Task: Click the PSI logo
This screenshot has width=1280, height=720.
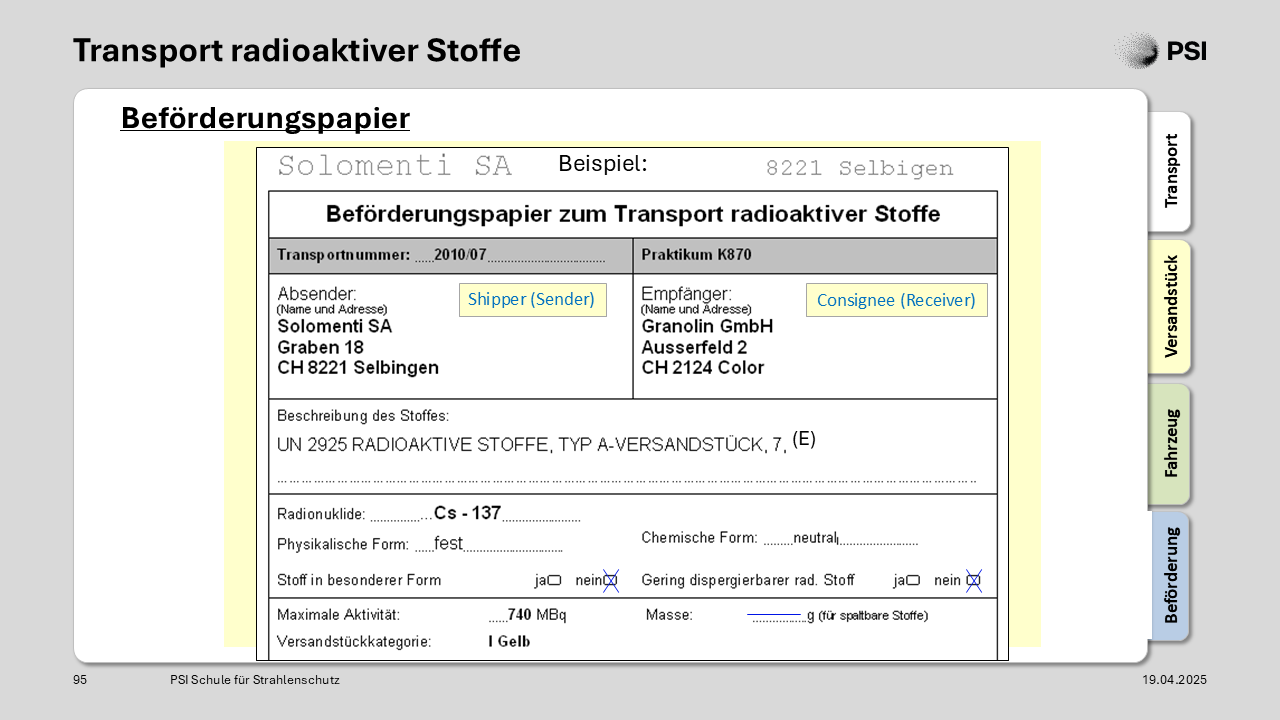Action: 1160,50
